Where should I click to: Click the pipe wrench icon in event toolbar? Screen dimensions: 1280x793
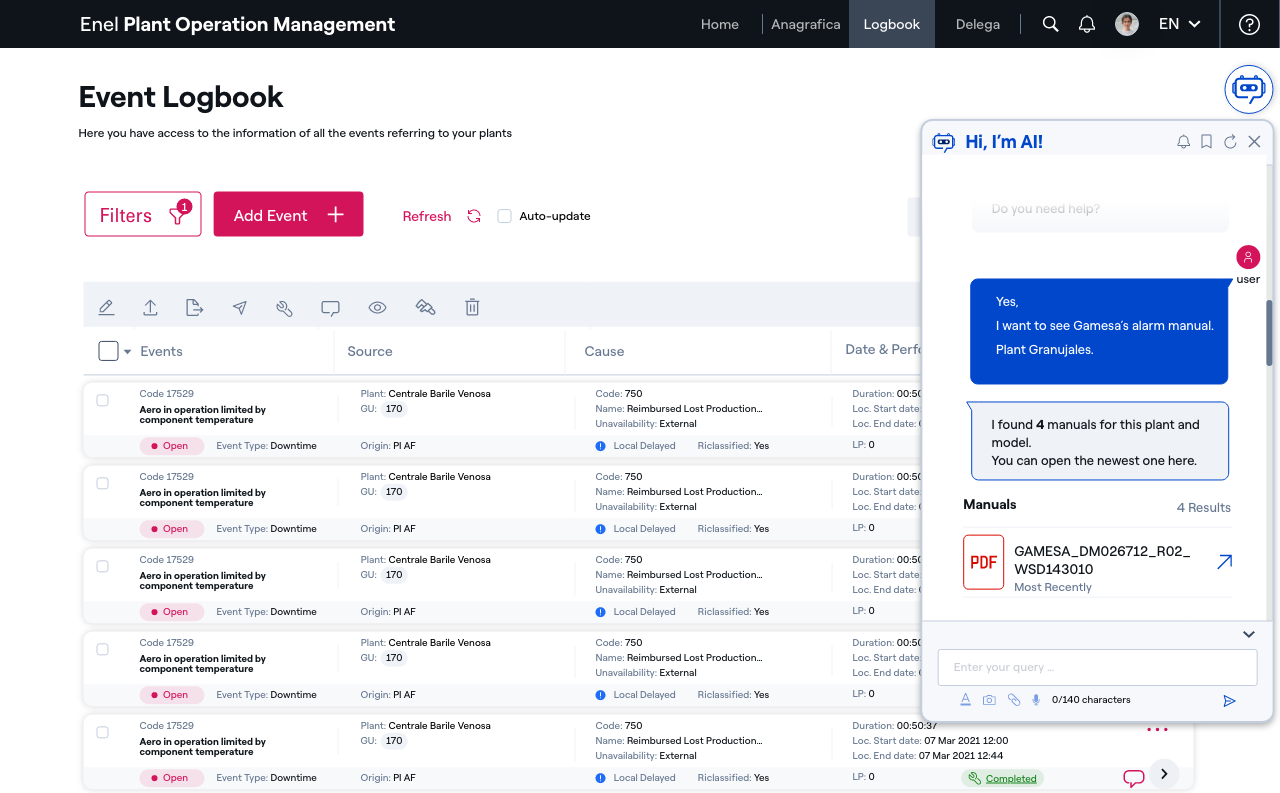[x=425, y=308]
